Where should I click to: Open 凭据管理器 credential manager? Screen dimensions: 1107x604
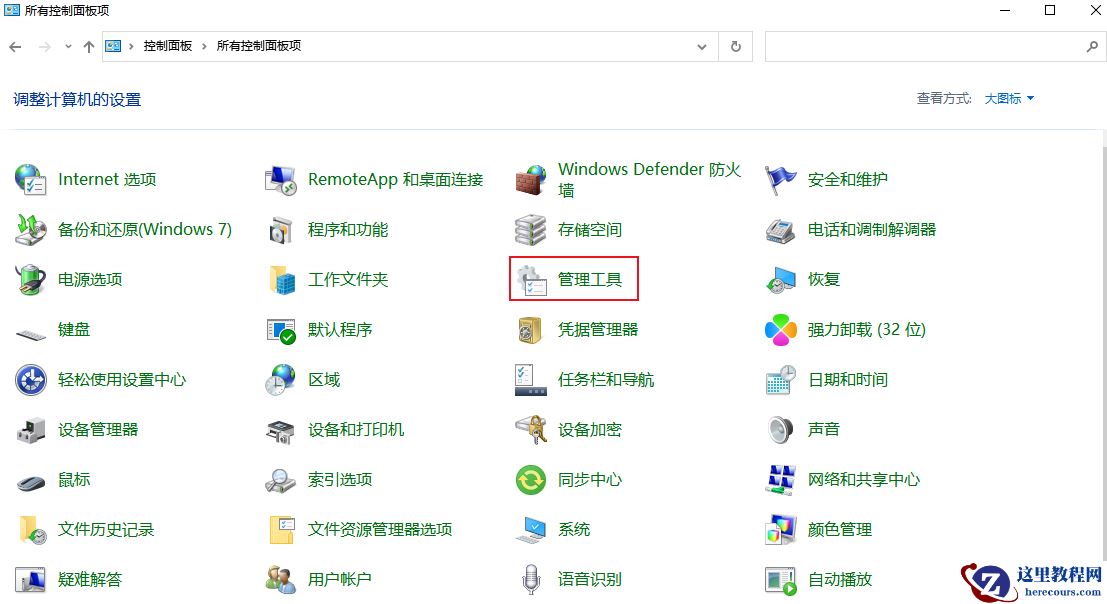591,329
